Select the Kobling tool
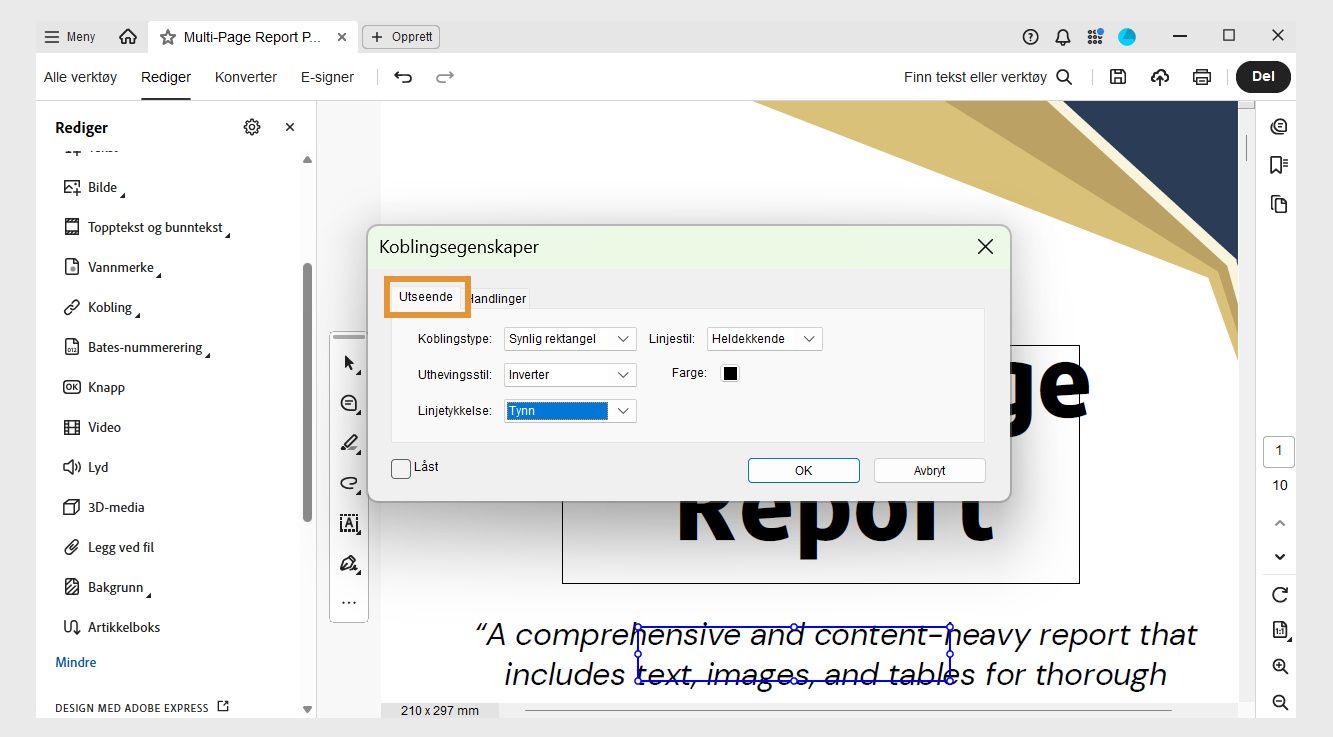1333x737 pixels. pyautogui.click(x=101, y=307)
